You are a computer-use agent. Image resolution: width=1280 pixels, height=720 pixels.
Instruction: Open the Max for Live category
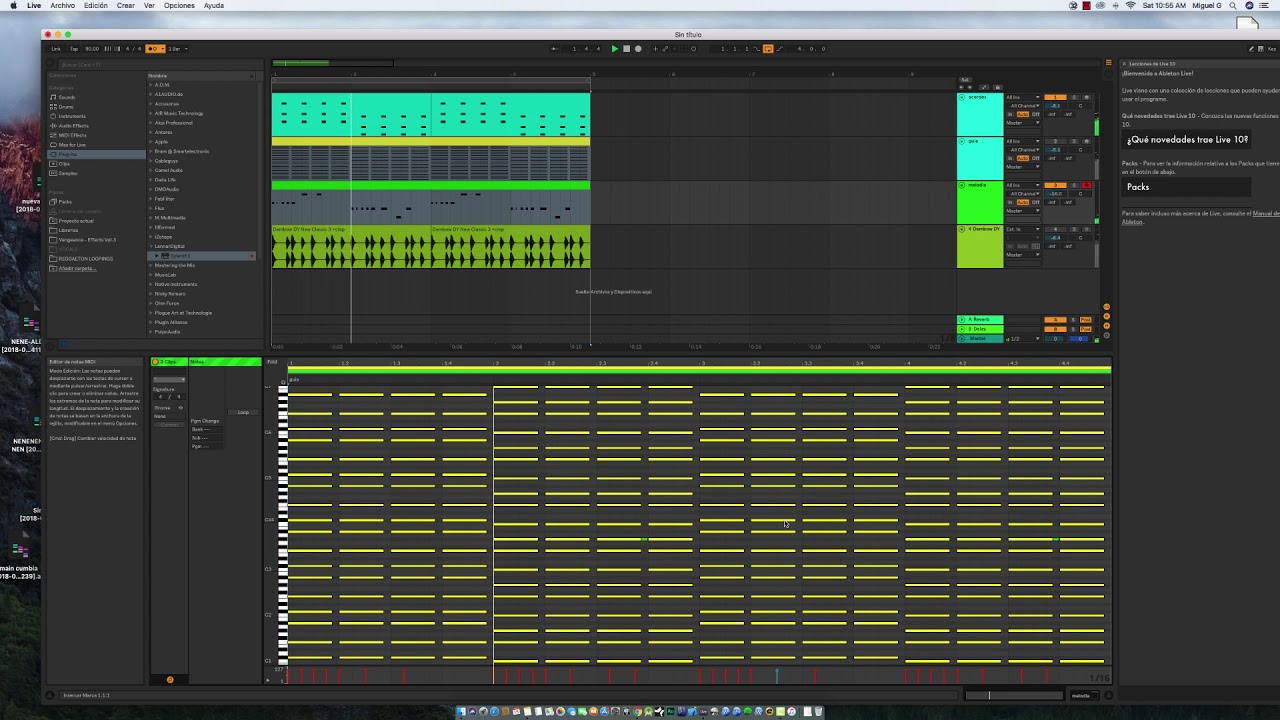click(x=72, y=145)
